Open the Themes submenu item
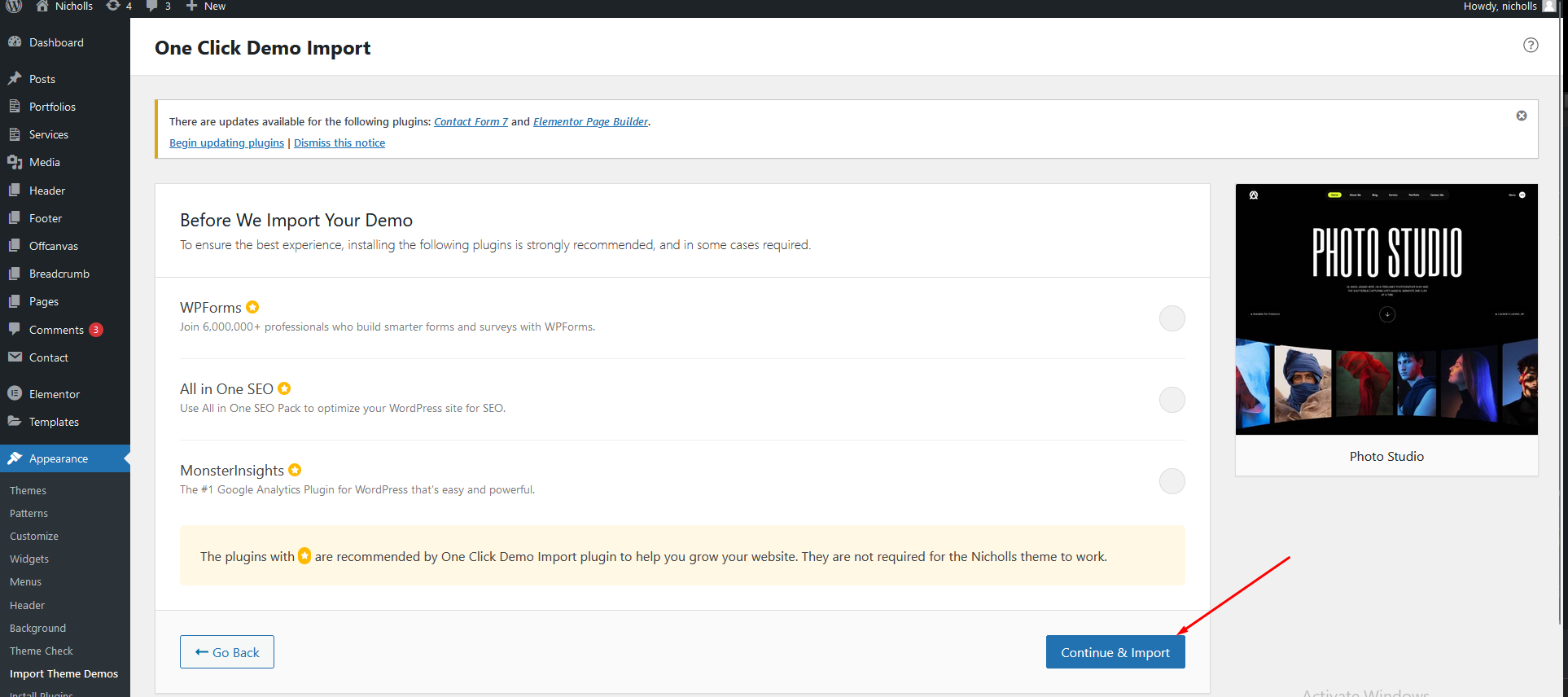 click(x=28, y=490)
